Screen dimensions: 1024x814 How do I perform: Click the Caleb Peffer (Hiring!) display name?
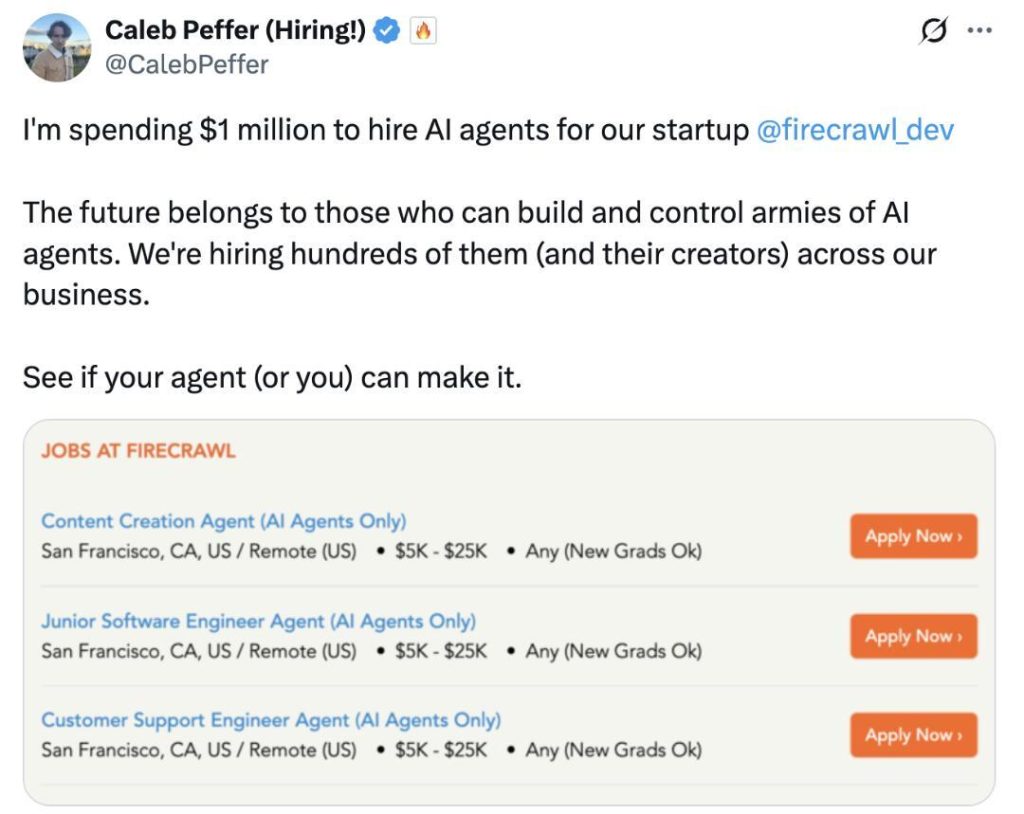coord(235,30)
